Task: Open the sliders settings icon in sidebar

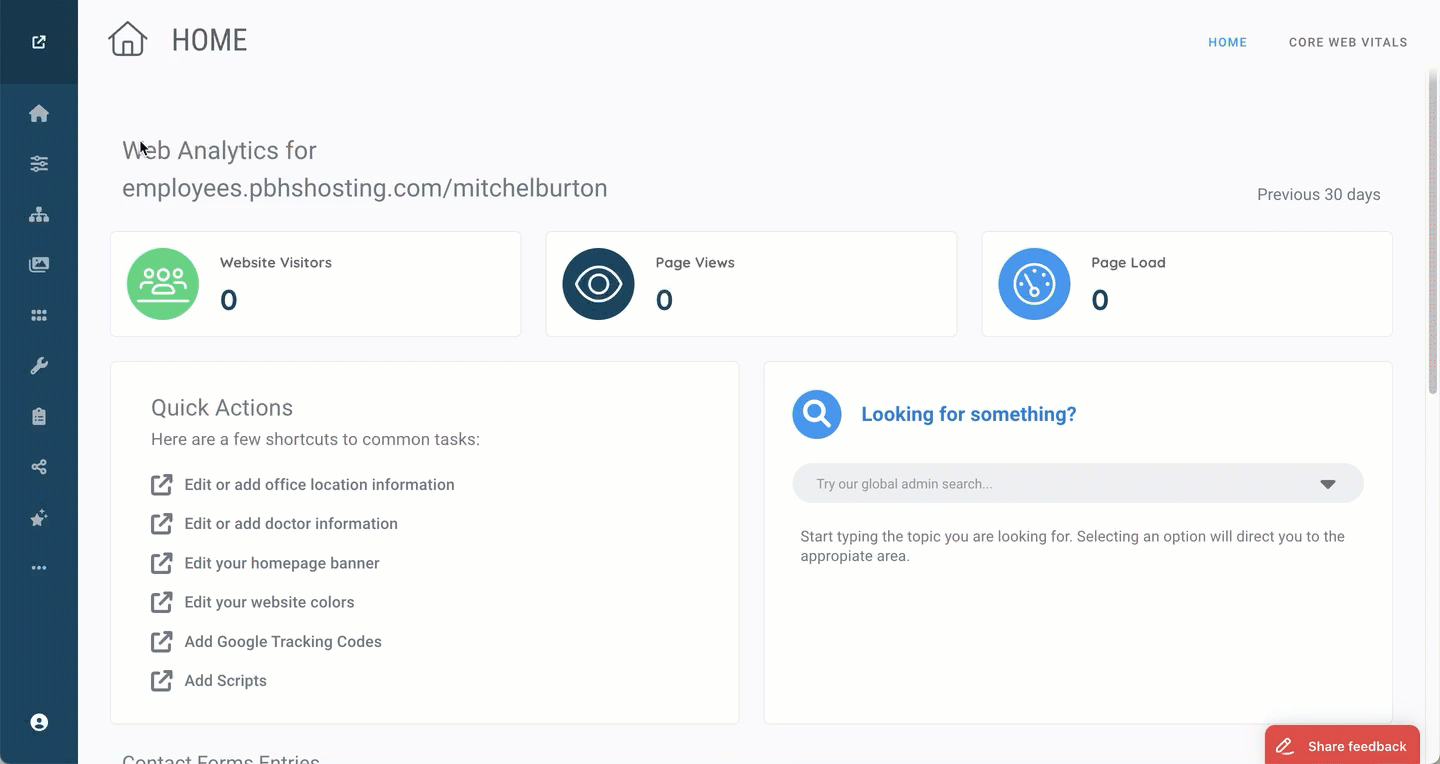Action: [39, 164]
